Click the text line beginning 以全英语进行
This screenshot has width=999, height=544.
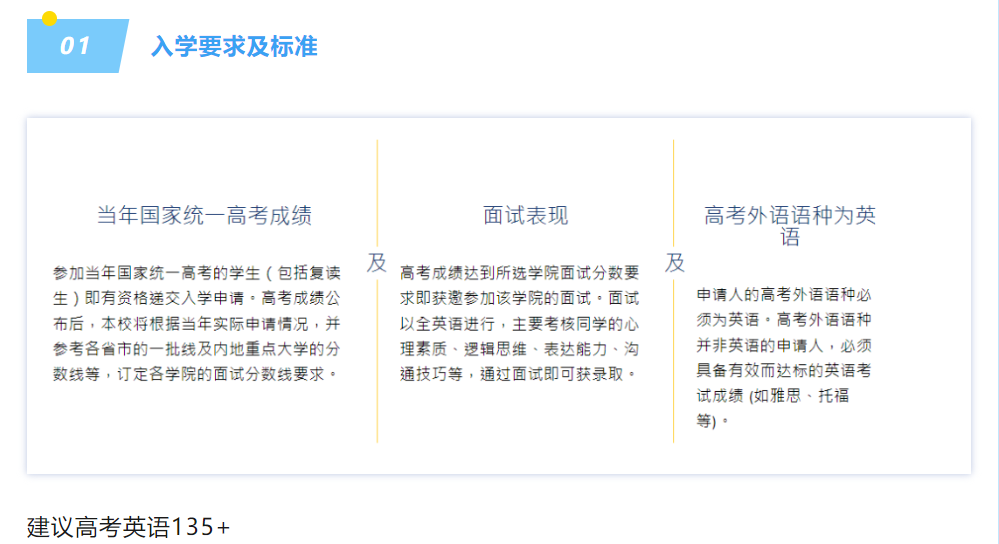(519, 324)
